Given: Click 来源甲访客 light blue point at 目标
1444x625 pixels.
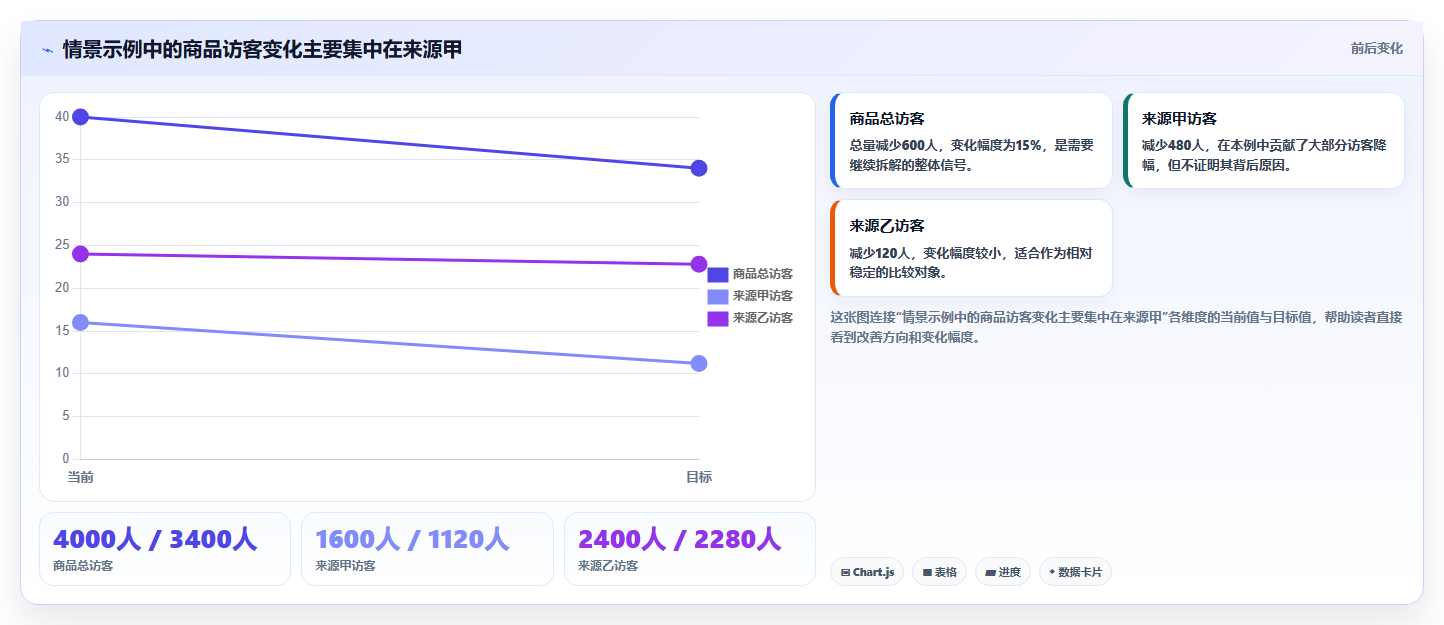Looking at the screenshot, I should tap(699, 363).
